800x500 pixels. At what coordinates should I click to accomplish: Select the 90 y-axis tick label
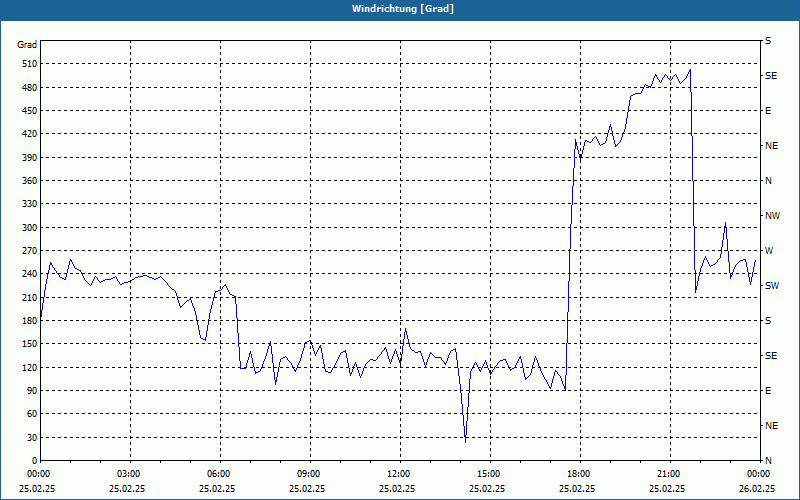(x=33, y=391)
